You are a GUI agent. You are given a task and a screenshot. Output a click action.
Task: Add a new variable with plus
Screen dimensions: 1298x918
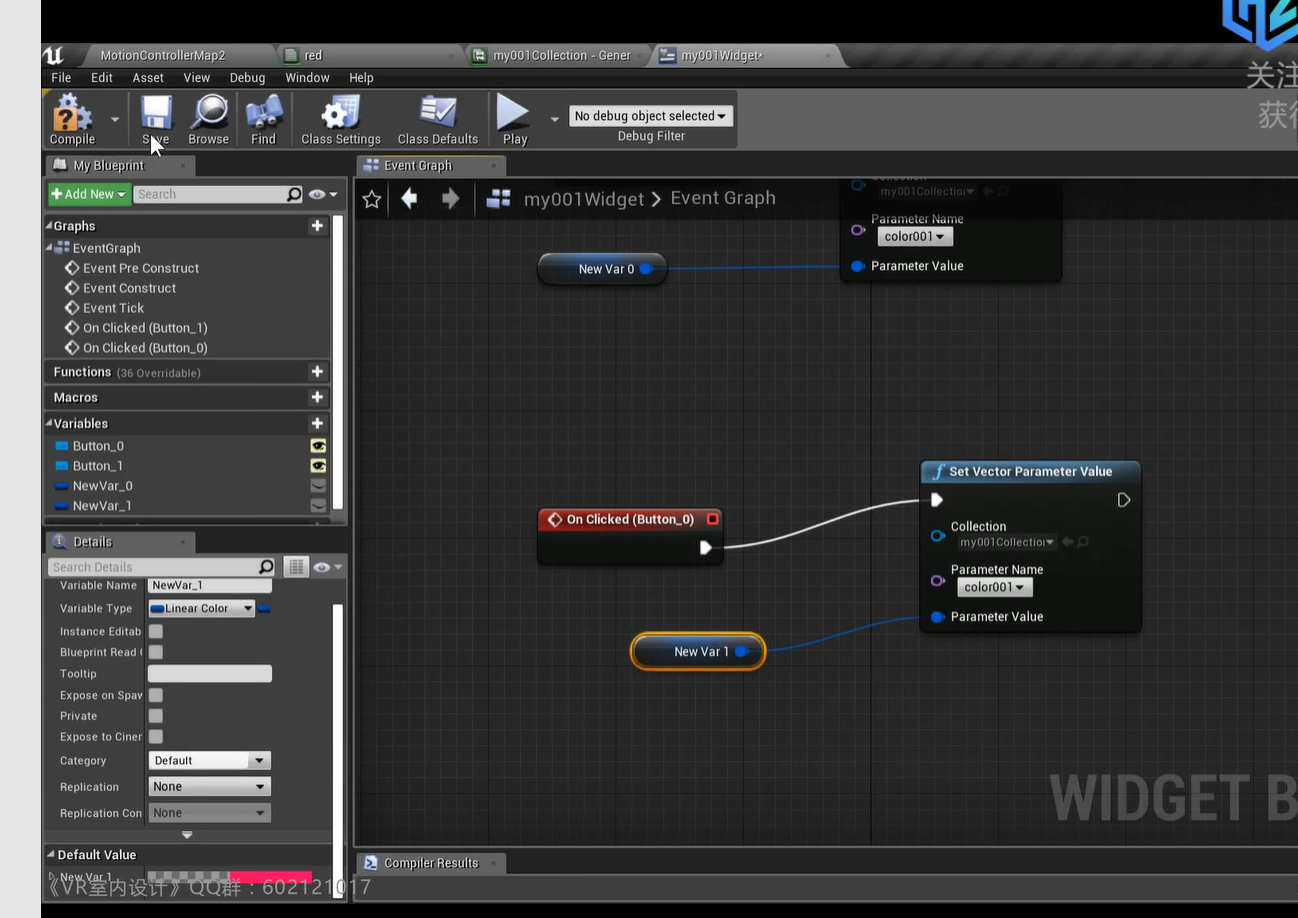[317, 423]
